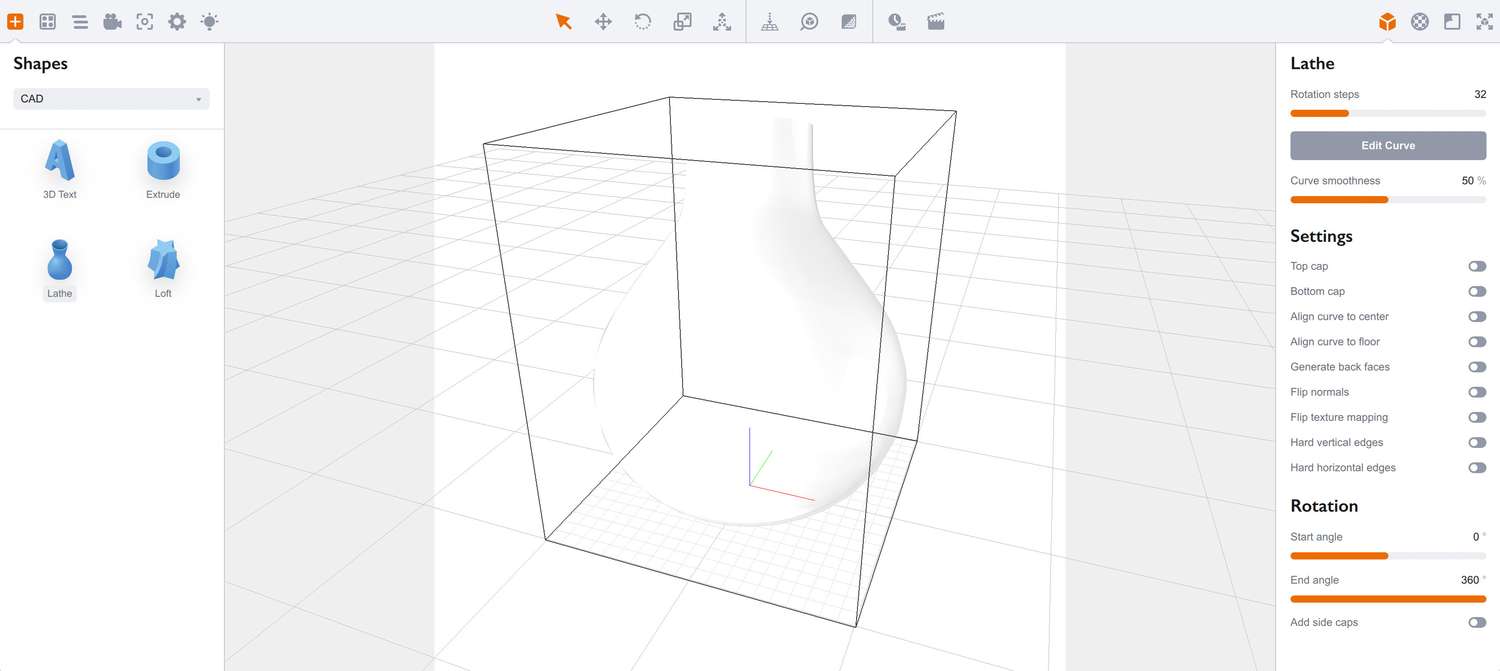This screenshot has height=671, width=1500.
Task: Open the lighting sun icon
Action: (209, 21)
